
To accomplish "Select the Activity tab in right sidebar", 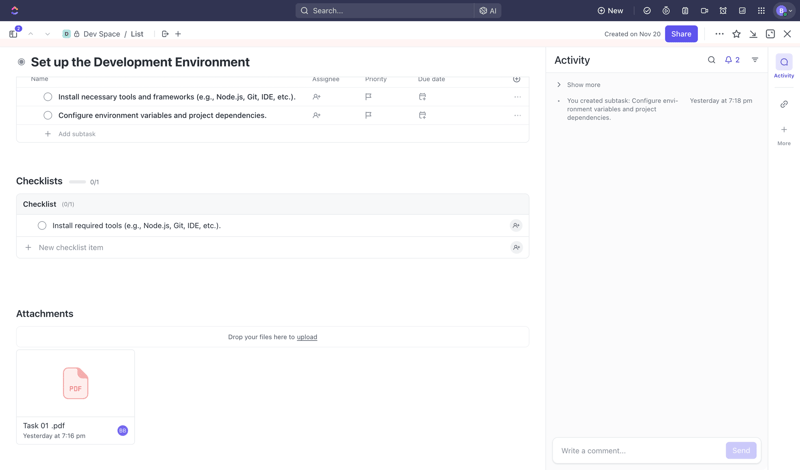I will pyautogui.click(x=784, y=66).
